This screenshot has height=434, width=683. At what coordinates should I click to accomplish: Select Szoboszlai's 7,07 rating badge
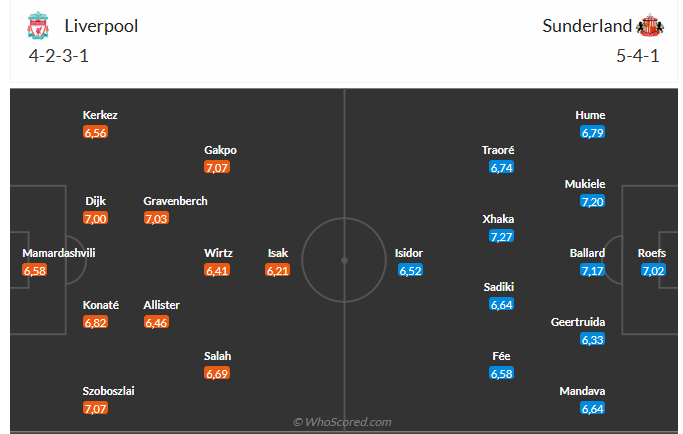click(96, 408)
